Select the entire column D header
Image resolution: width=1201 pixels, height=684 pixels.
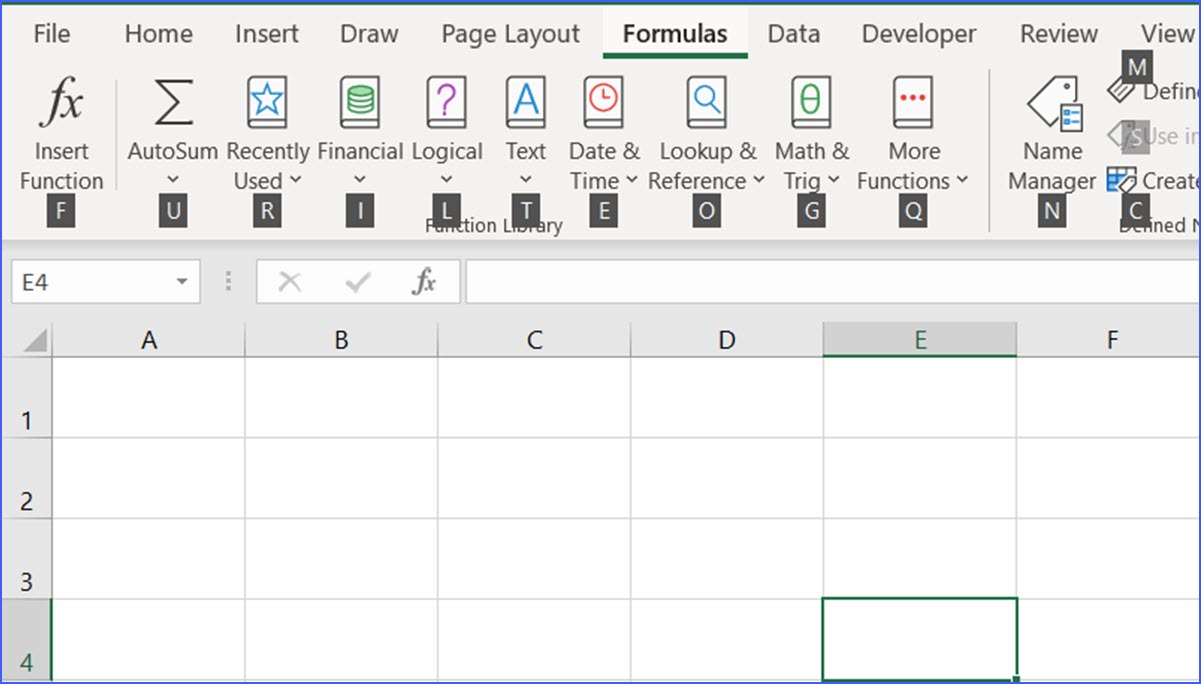click(727, 339)
